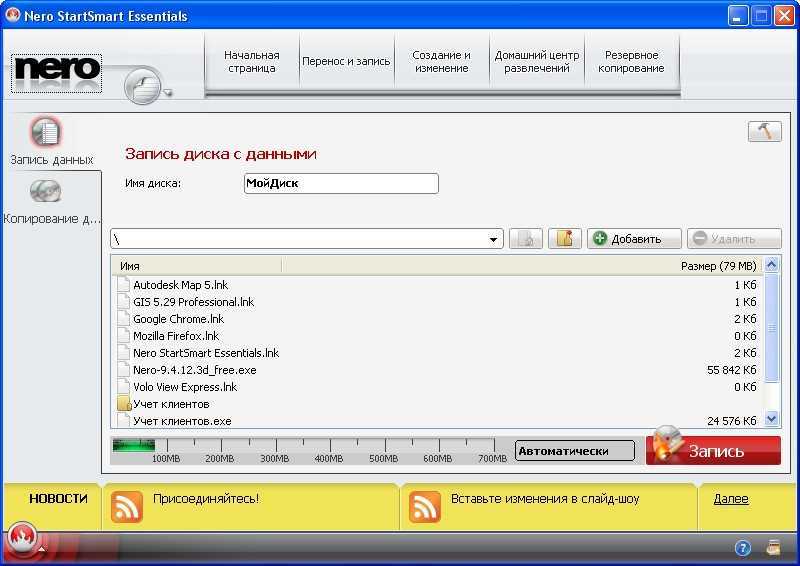Click the 55 842 Кб size value
This screenshot has height=566, width=800.
732,370
